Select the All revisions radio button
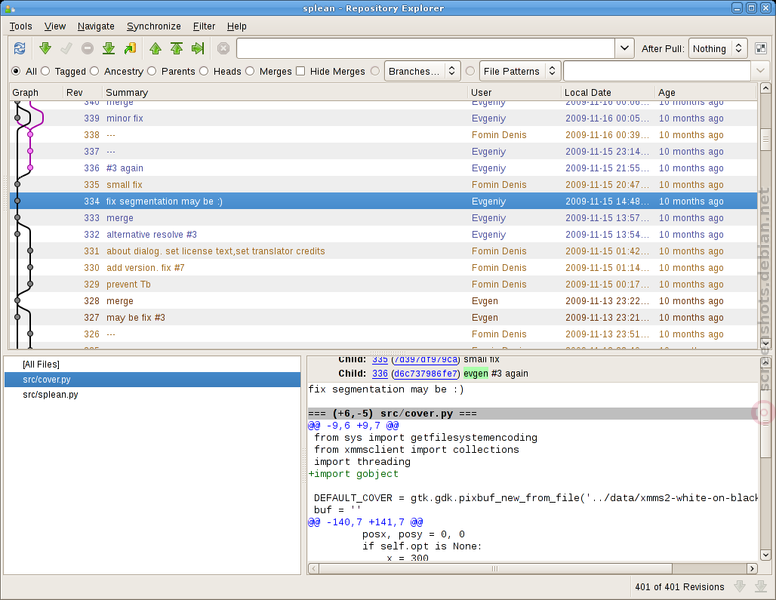The image size is (776, 600). pyautogui.click(x=16, y=71)
